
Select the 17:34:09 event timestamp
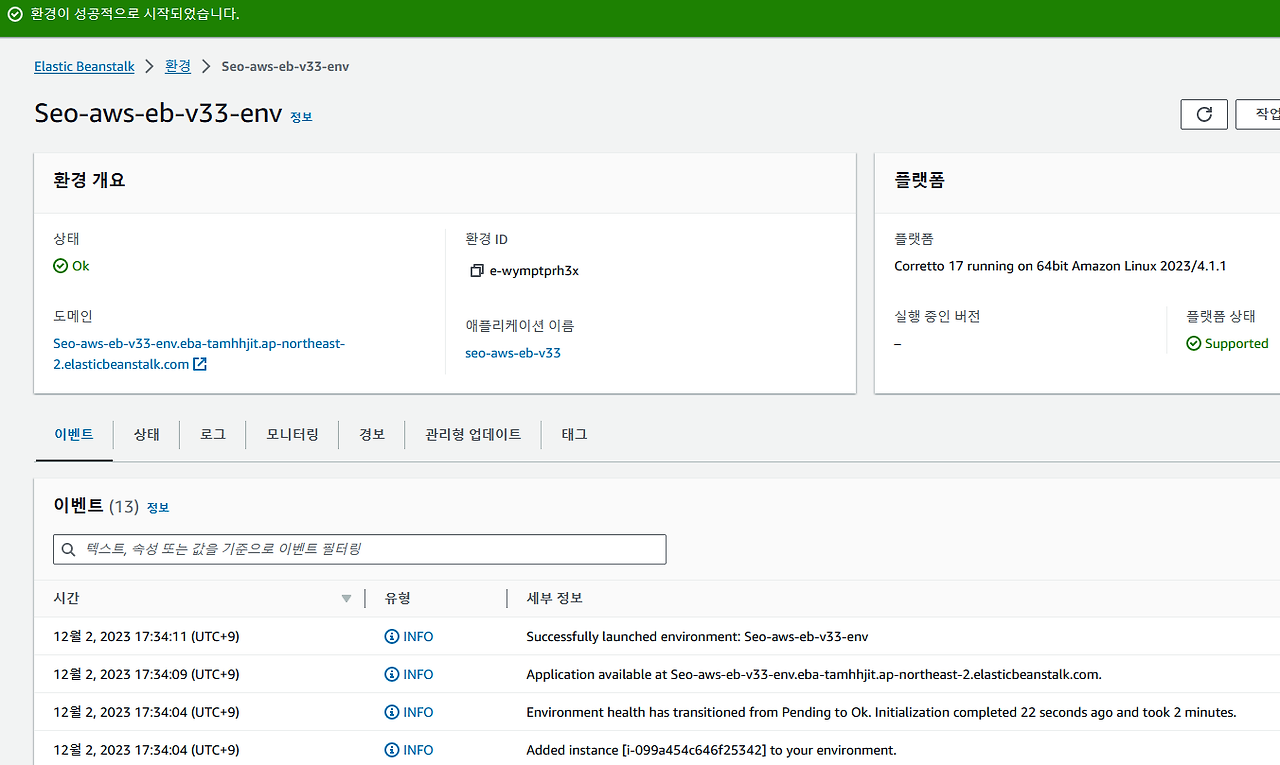tap(146, 675)
